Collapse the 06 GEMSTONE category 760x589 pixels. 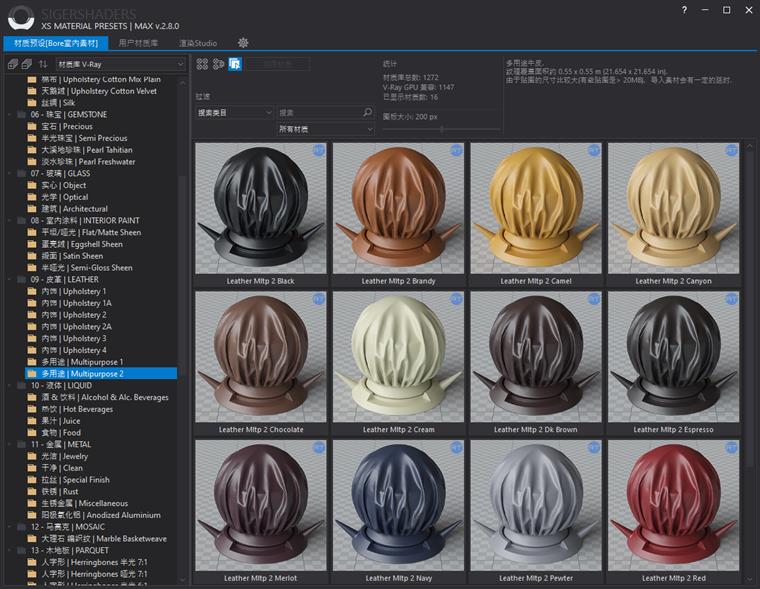pos(9,114)
